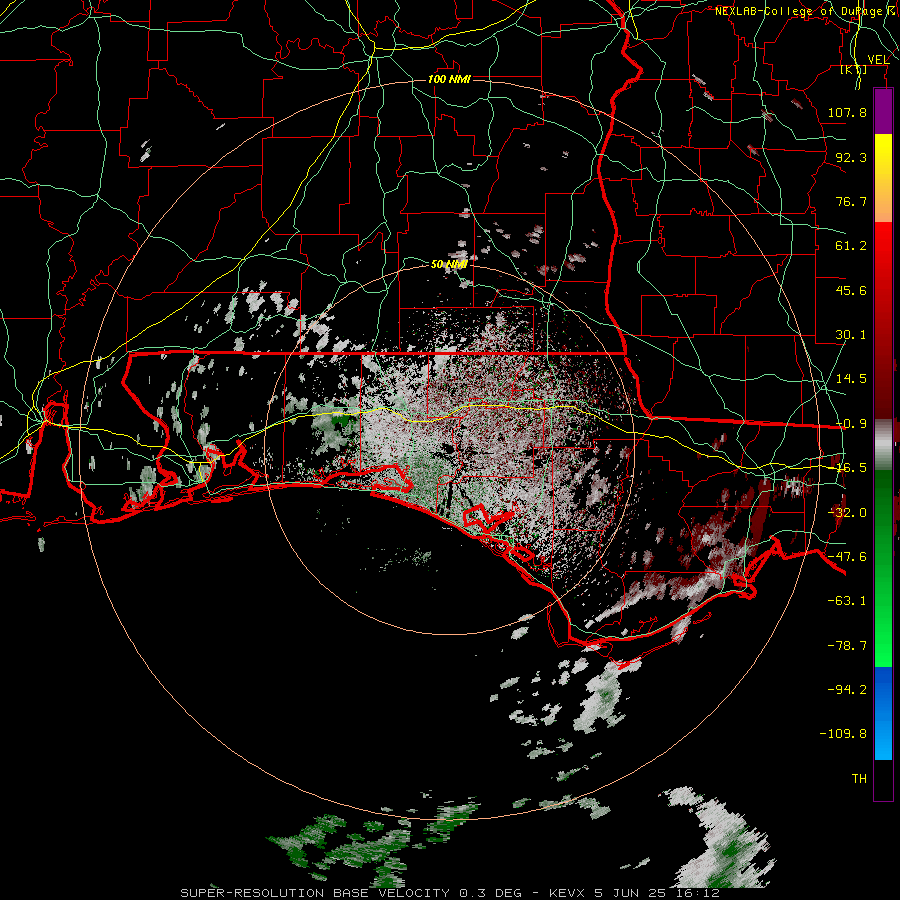Click the 100 NMI range ring label
This screenshot has height=900, width=900.
449,79
